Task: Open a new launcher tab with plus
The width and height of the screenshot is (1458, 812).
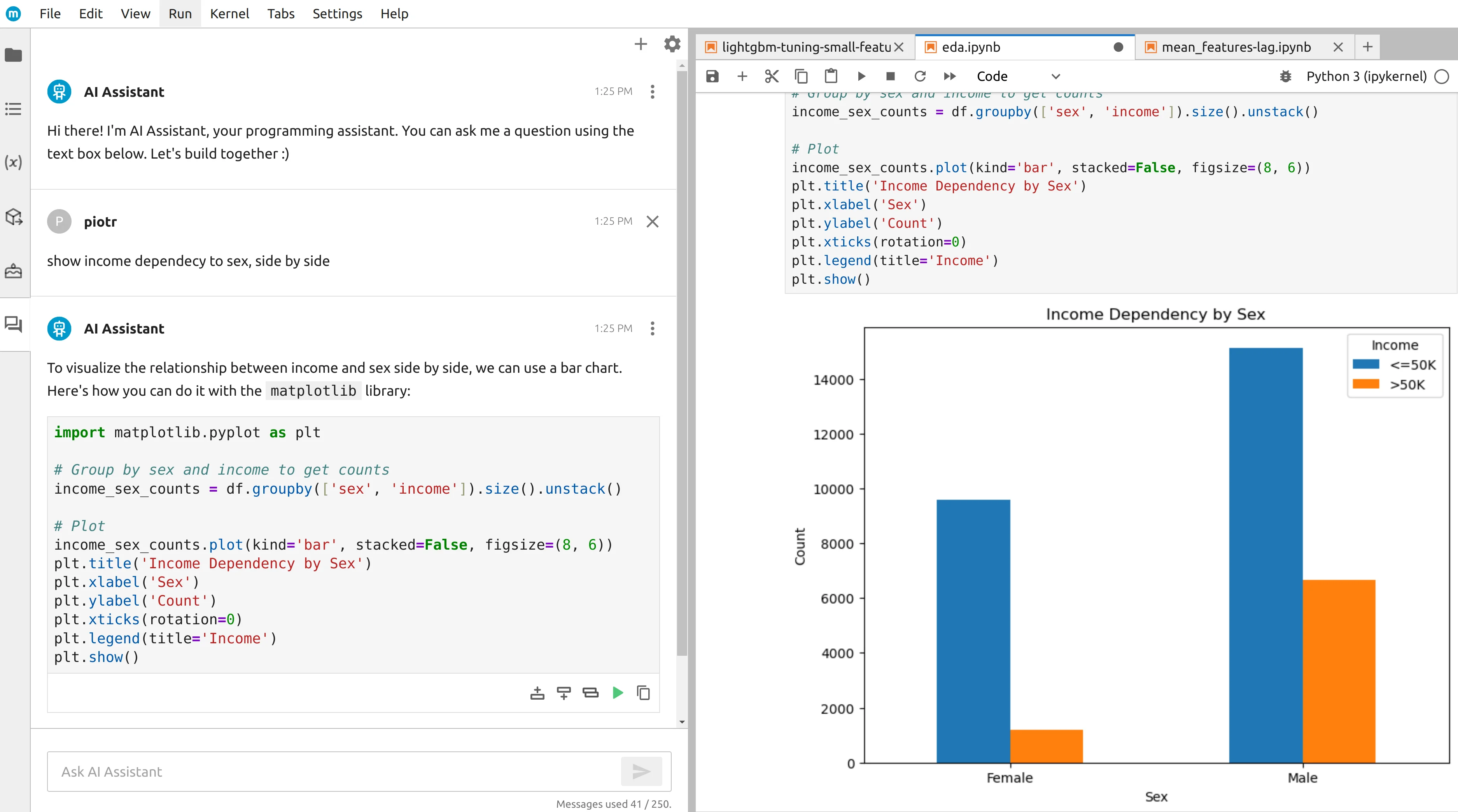Action: (1367, 47)
